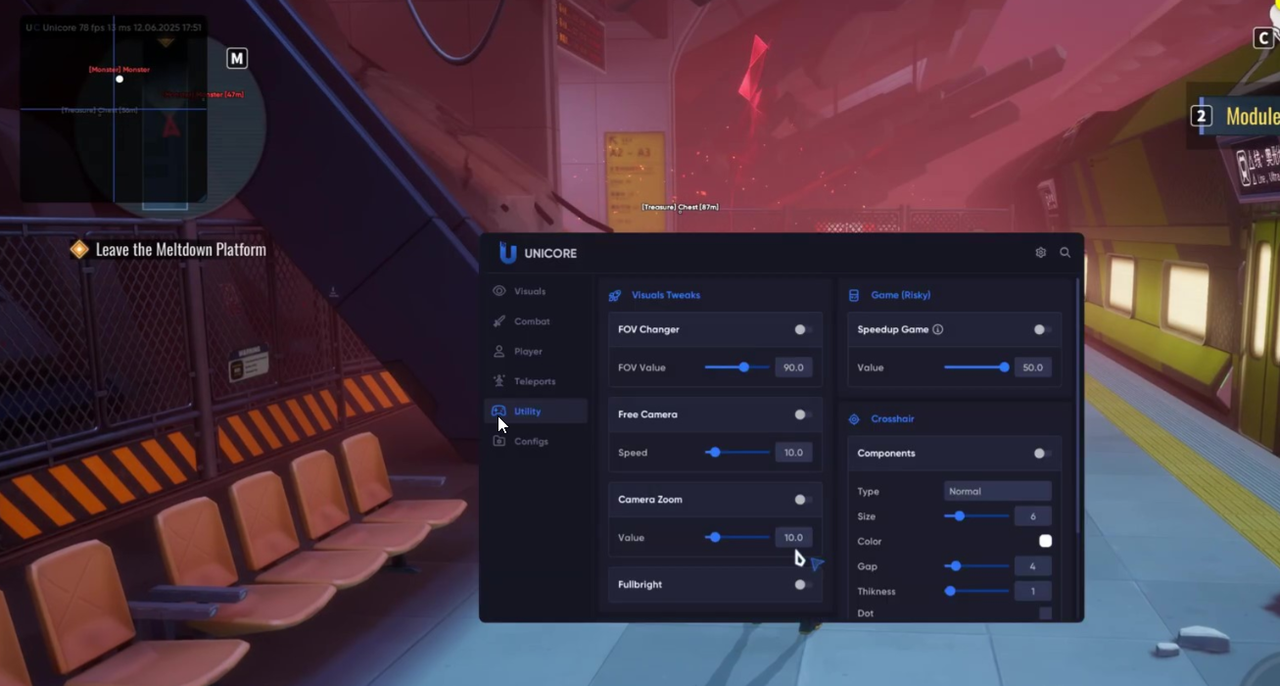Screen dimensions: 1280x686
Task: Click the Free Camera Speed value field
Action: 794,452
